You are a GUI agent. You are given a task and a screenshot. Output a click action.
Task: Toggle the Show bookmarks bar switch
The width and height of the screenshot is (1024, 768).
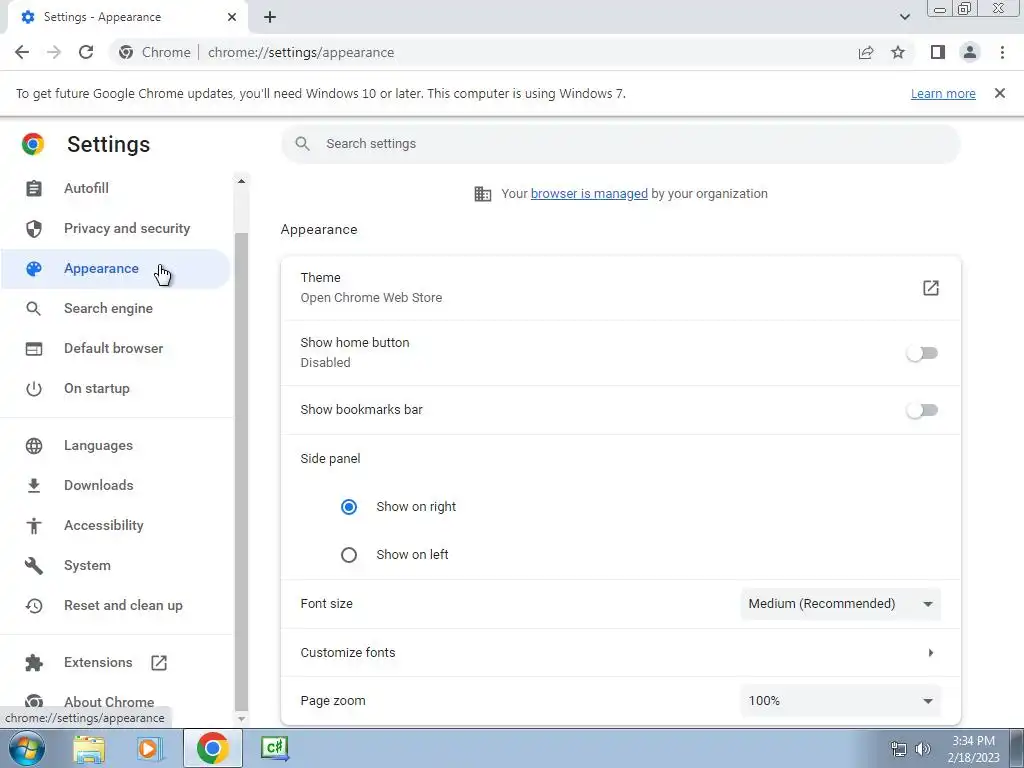coord(921,410)
